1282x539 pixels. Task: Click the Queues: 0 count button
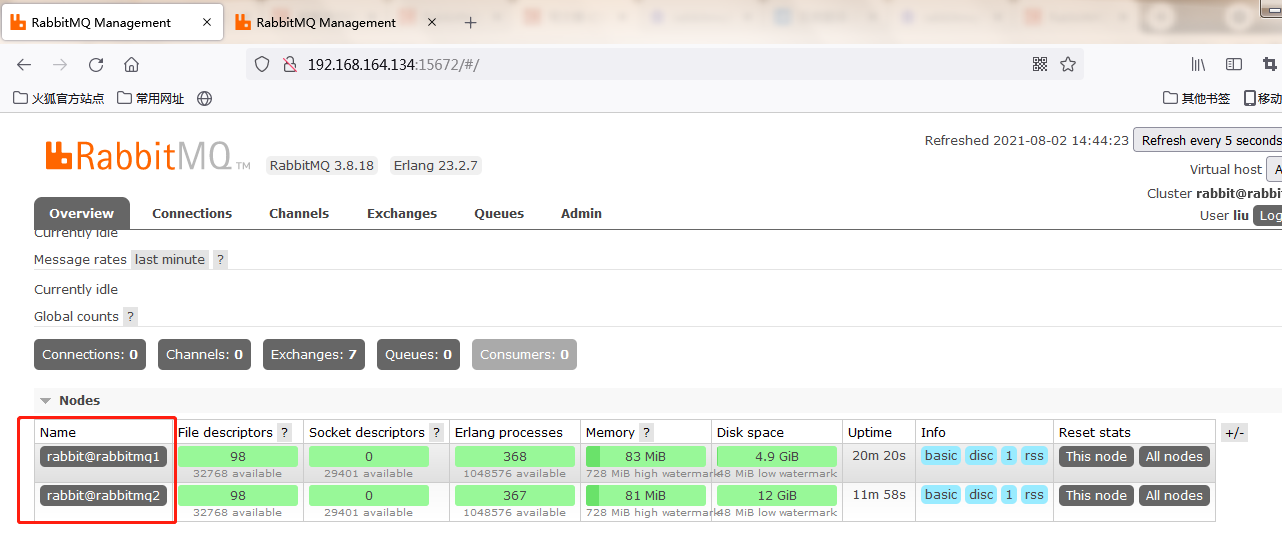click(x=419, y=354)
